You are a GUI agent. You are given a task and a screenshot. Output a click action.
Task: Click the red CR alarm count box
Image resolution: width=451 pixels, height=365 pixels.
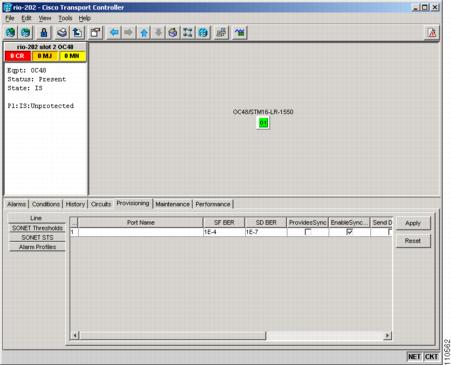click(18, 56)
